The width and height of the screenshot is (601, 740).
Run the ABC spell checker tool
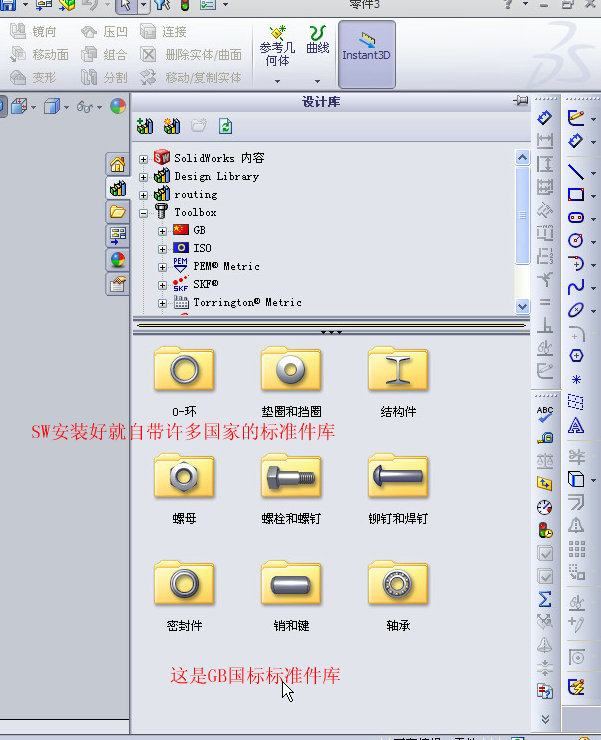(x=545, y=414)
